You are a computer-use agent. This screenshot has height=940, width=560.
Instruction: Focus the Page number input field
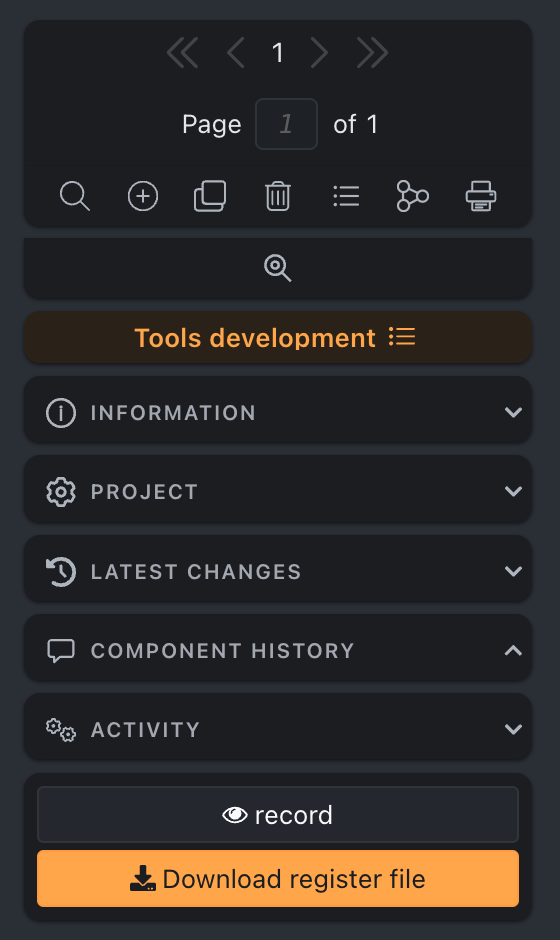tap(286, 124)
